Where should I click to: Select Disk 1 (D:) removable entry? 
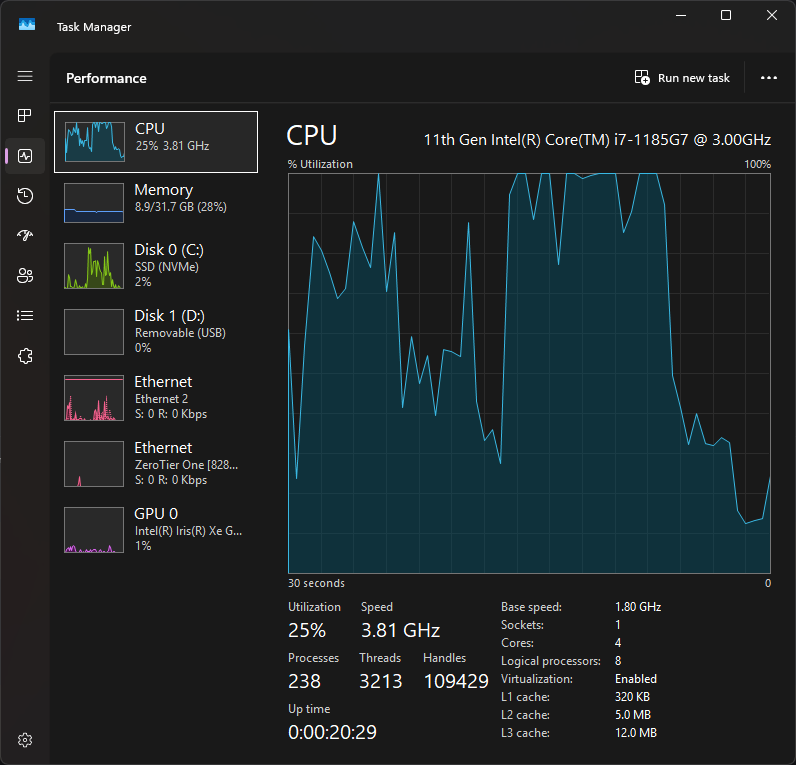(x=156, y=331)
